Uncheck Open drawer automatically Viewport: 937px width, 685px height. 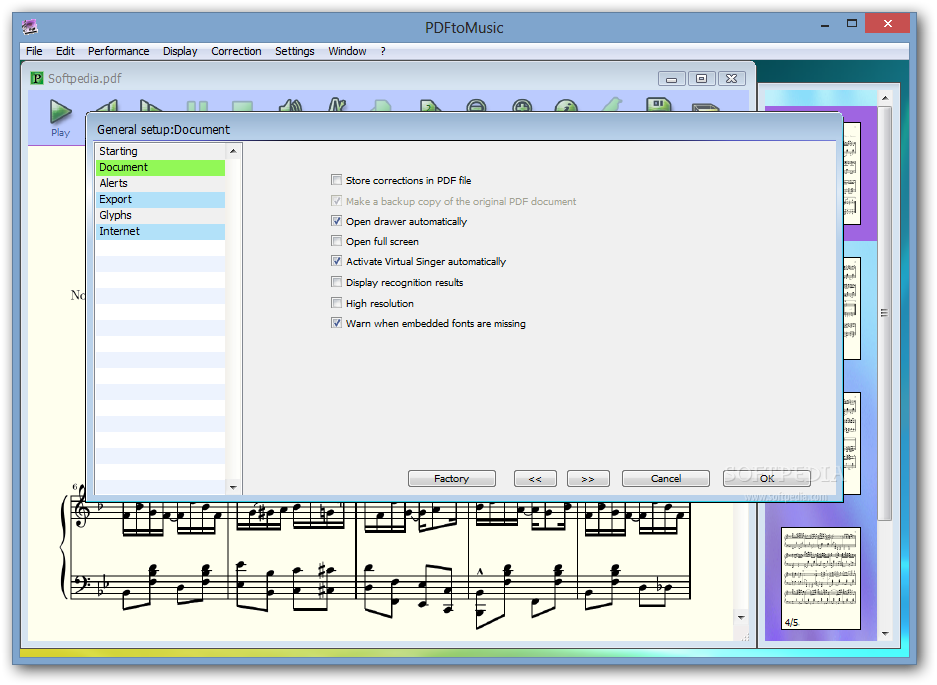(x=336, y=221)
